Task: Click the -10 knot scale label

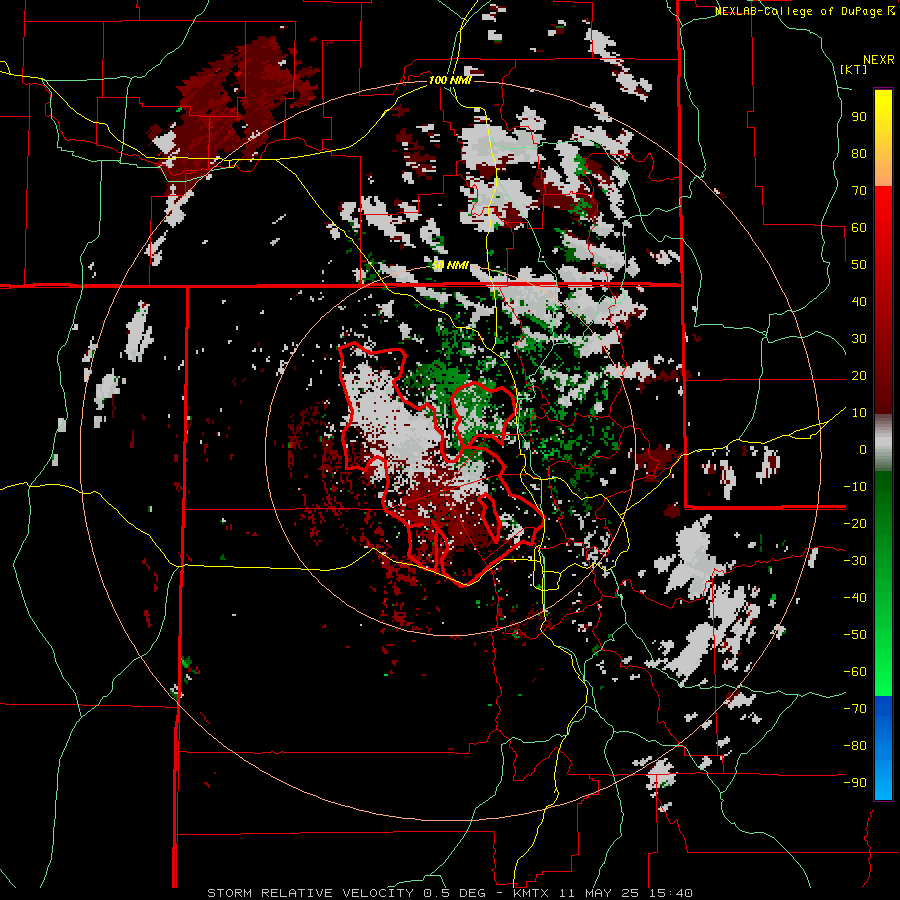Action: click(855, 487)
